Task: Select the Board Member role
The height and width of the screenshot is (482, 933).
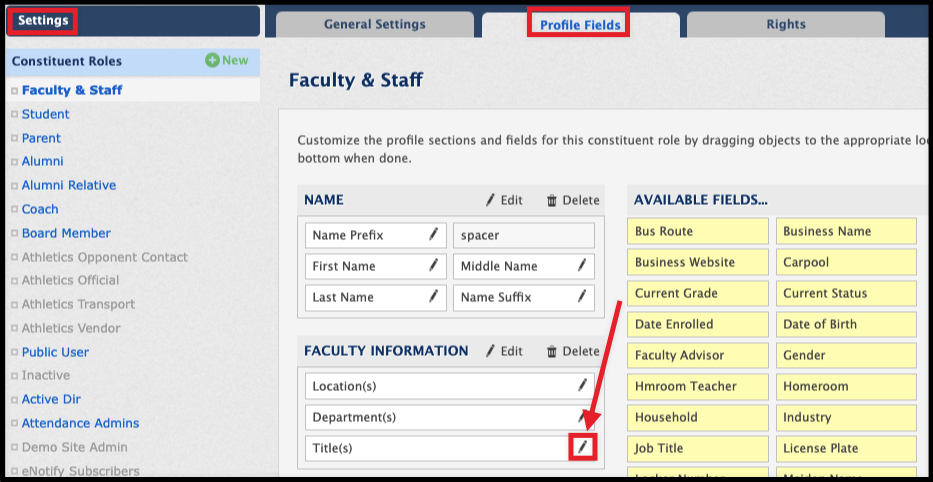Action: point(66,233)
